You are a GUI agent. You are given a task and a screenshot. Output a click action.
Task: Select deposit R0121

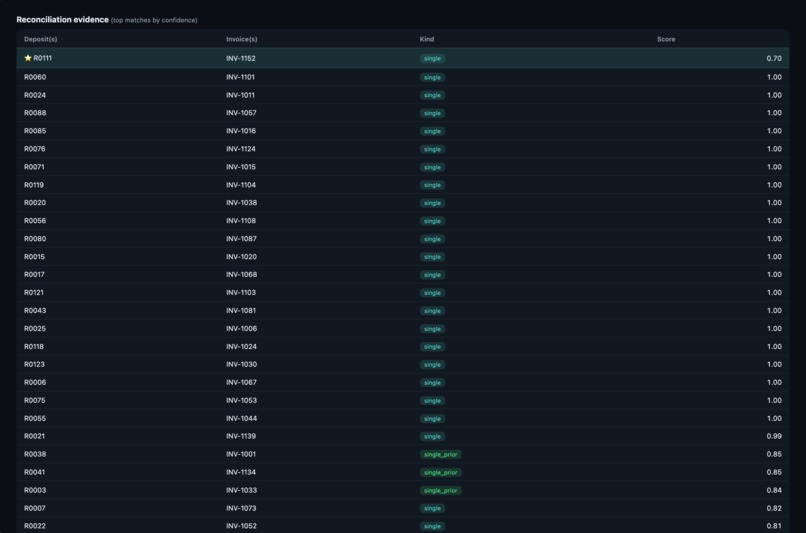point(34,292)
